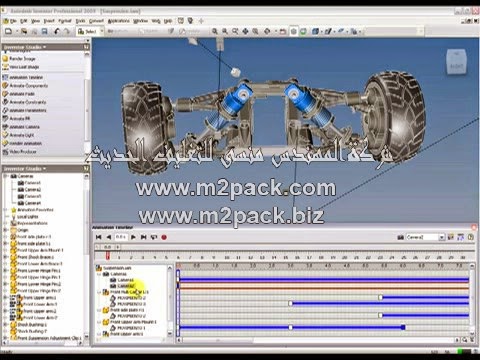Select the Animate Constraints tool
This screenshot has height=360, width=480.
(x=24, y=102)
